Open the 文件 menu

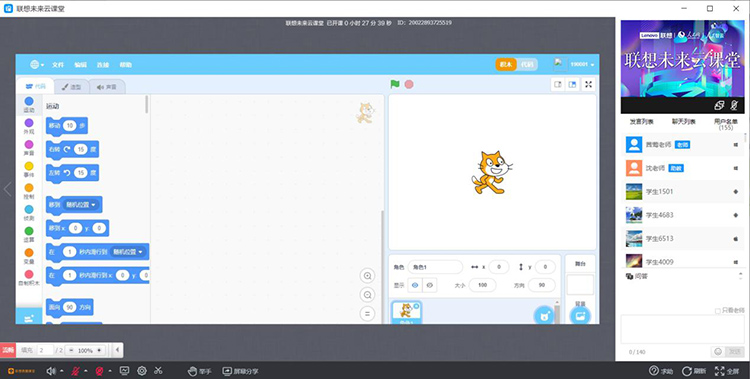(x=58, y=65)
